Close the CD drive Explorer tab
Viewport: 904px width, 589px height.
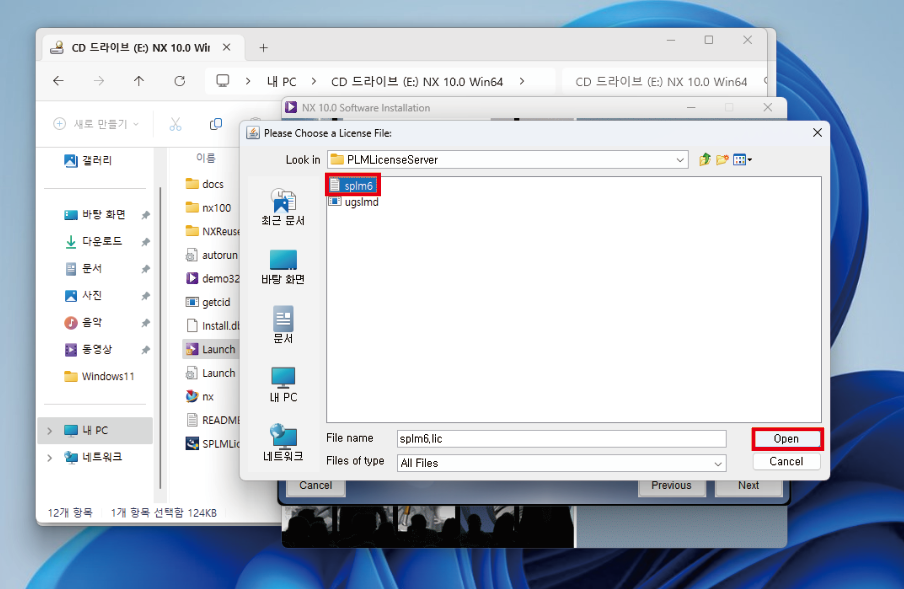coord(227,47)
